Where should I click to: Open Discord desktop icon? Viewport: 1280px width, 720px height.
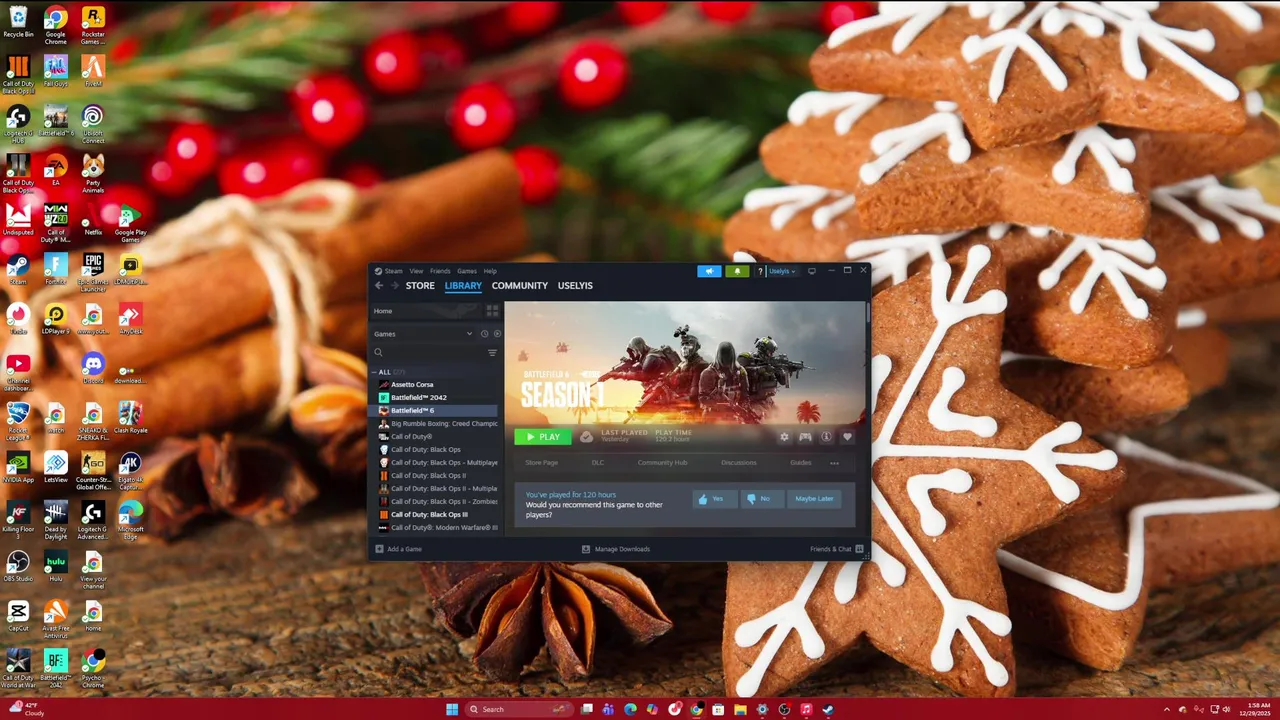pyautogui.click(x=93, y=369)
